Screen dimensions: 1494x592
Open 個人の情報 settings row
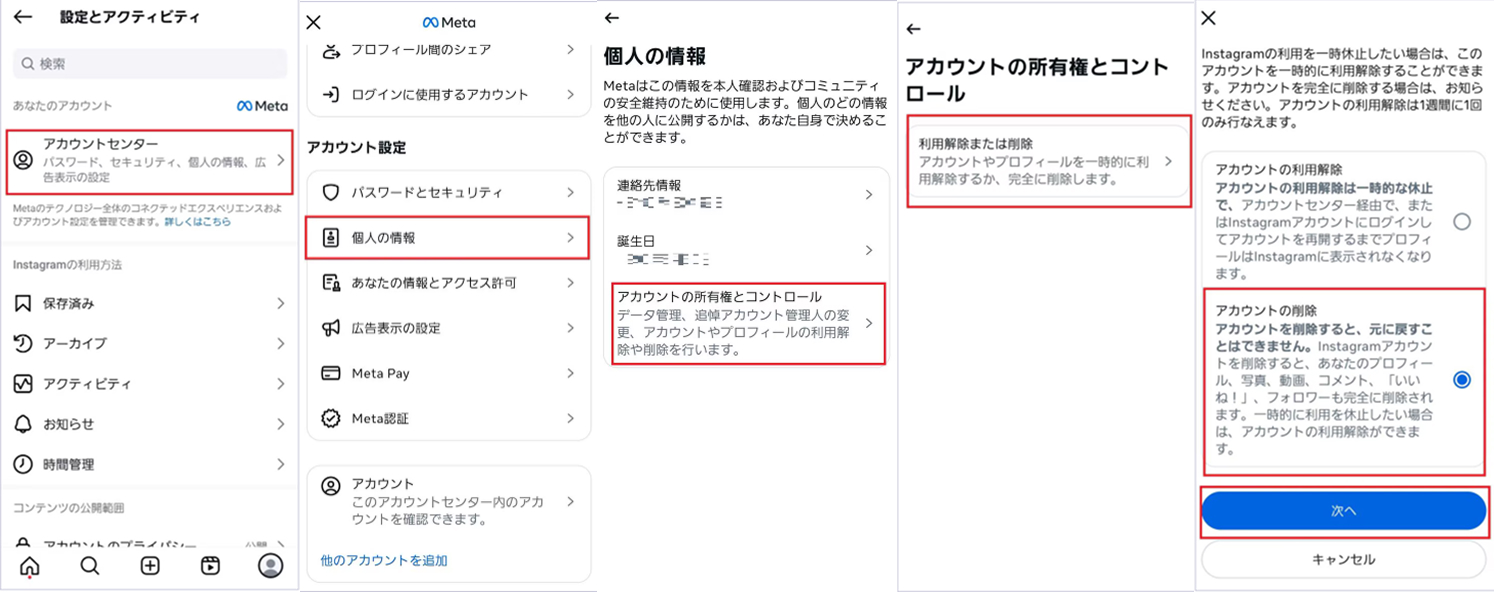447,238
